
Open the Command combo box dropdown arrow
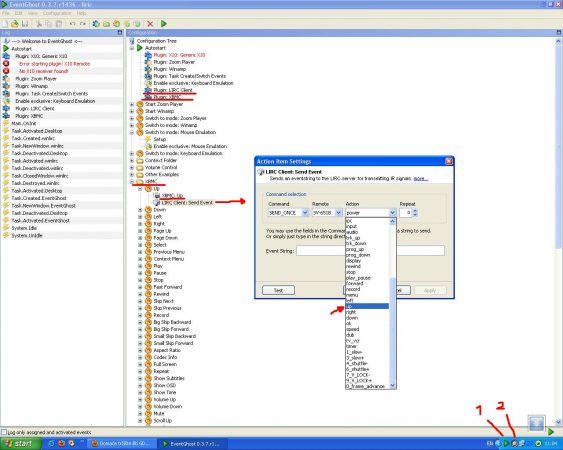coord(305,213)
